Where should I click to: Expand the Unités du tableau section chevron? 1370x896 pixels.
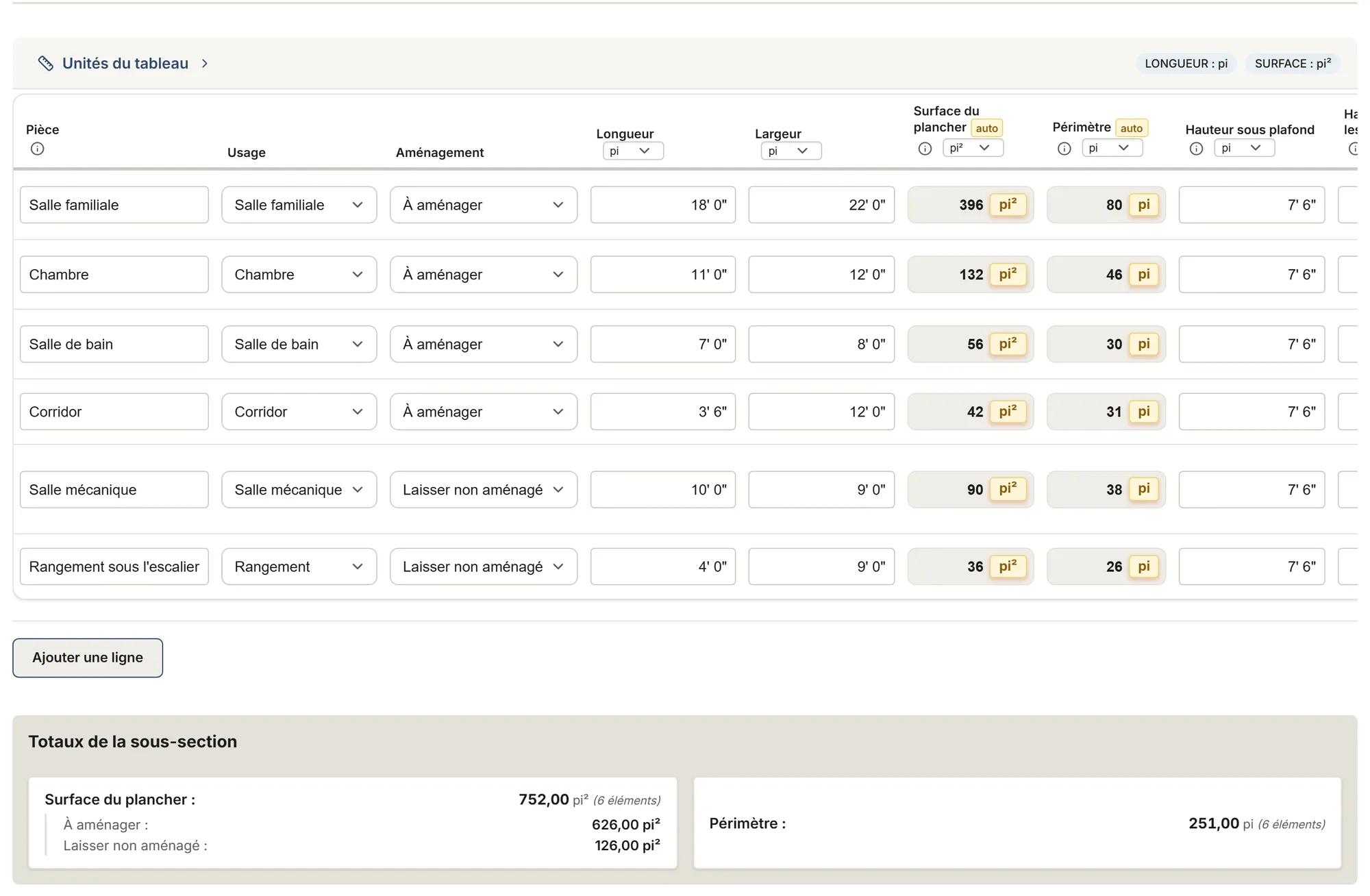pyautogui.click(x=204, y=63)
